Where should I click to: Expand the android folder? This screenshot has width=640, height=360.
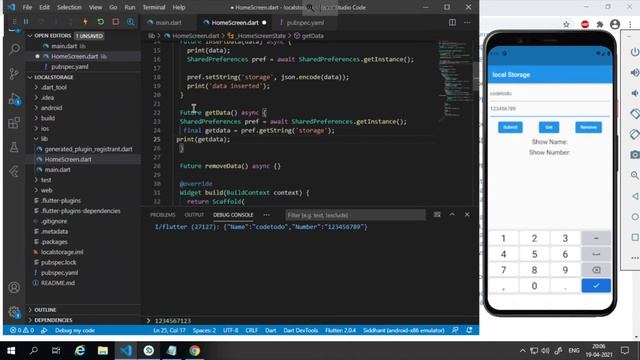pyautogui.click(x=51, y=108)
